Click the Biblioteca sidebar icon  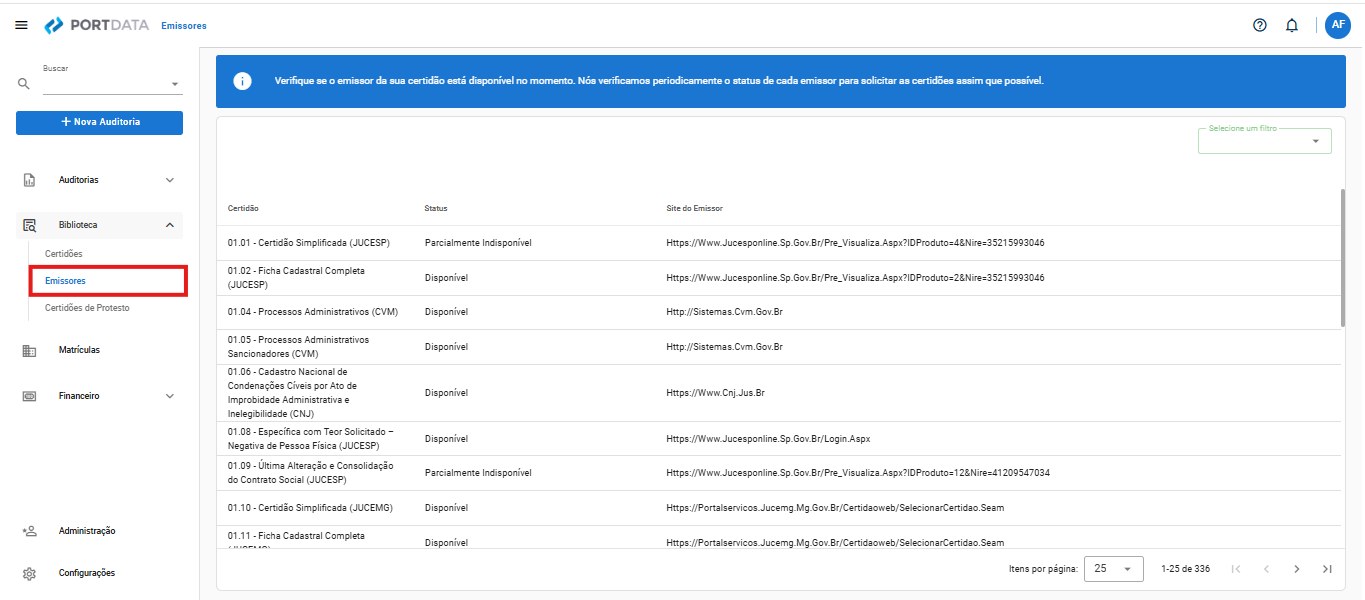30,226
